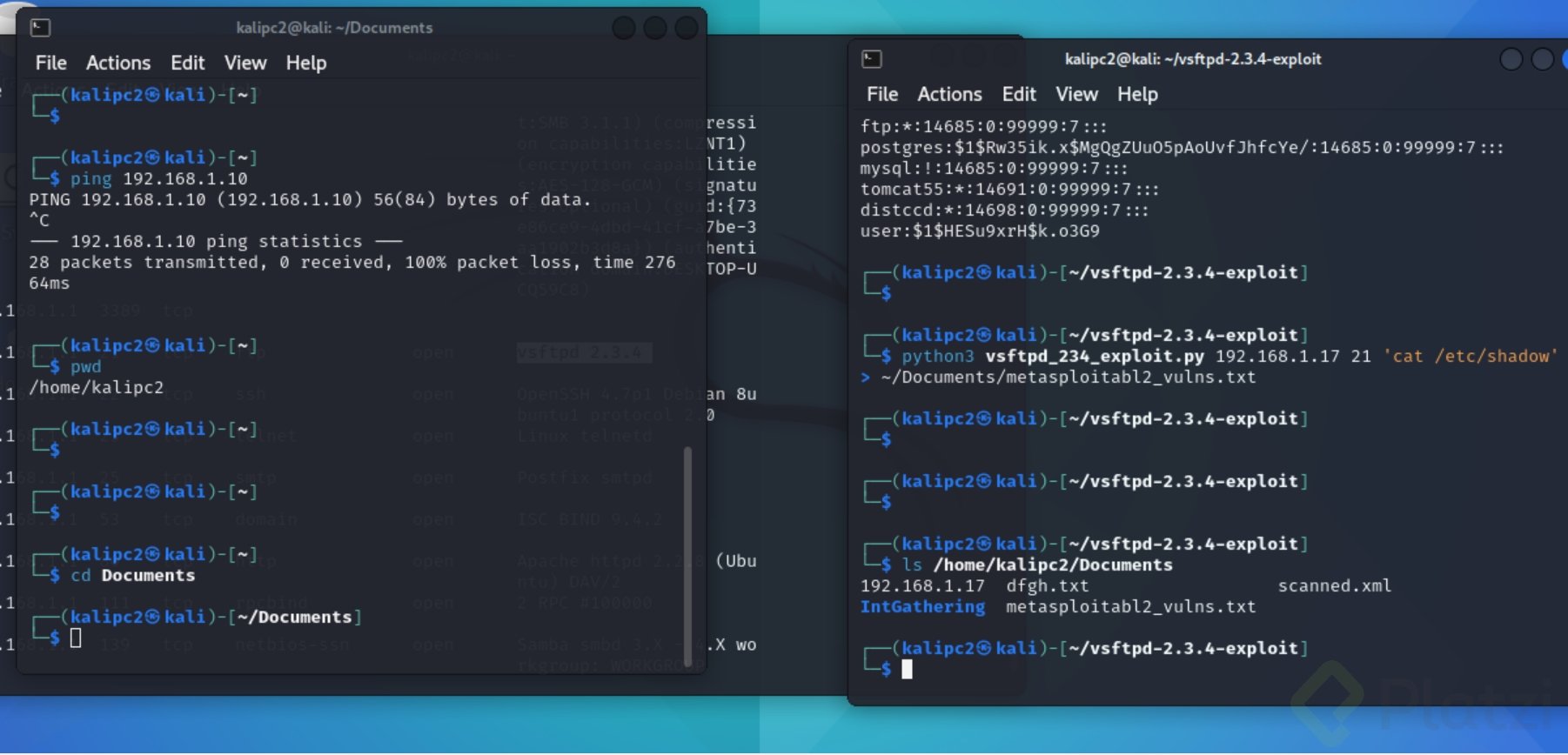Click the title 'kalipc2@kali: ~/Documents'
This screenshot has width=1568, height=755.
[335, 28]
